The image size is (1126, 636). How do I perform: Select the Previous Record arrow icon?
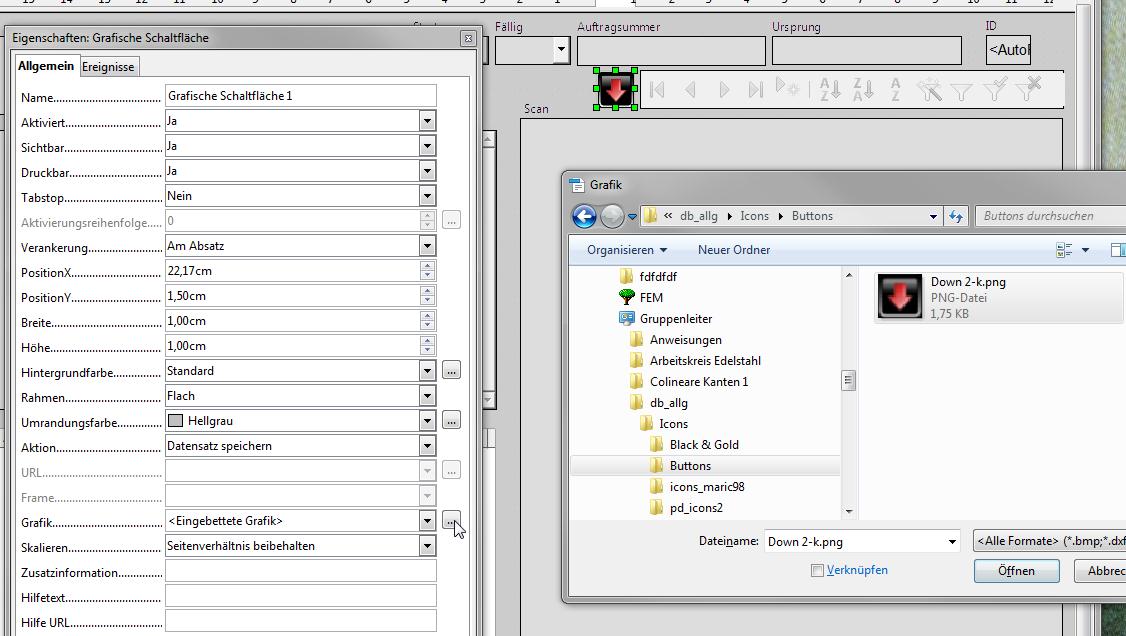(x=689, y=88)
